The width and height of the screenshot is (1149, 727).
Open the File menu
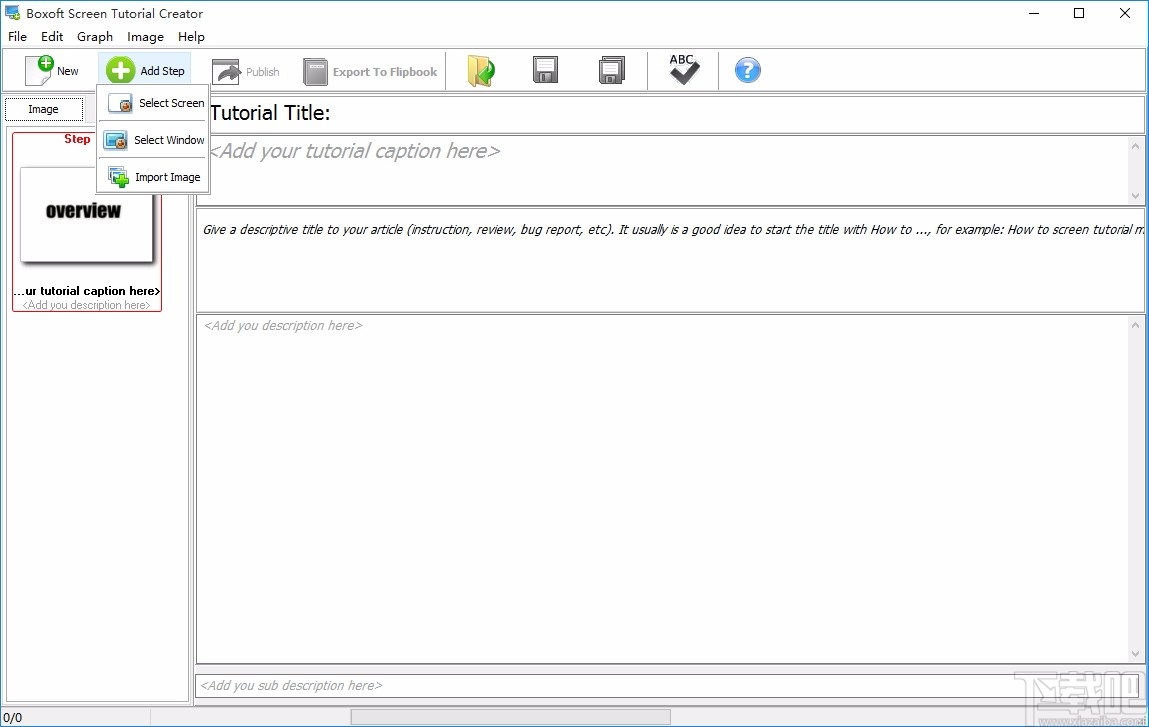click(16, 36)
